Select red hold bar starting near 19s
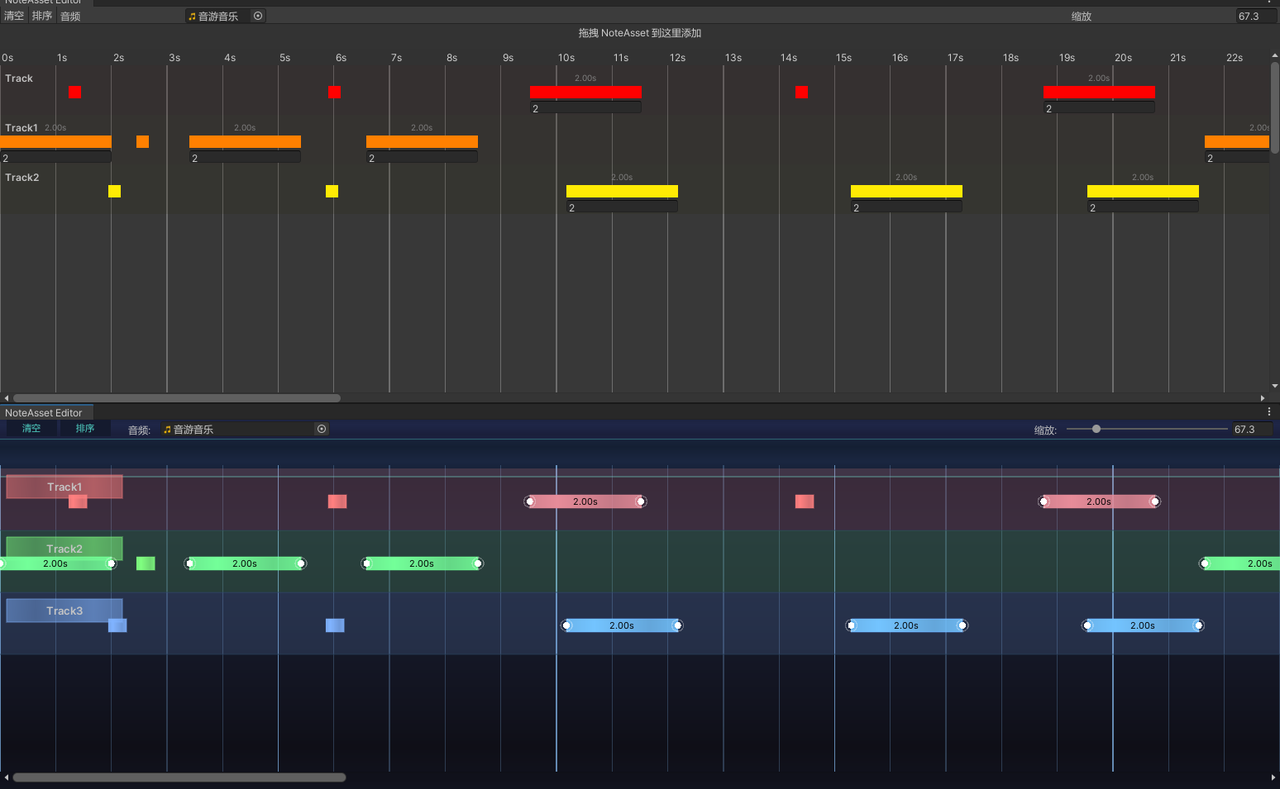The width and height of the screenshot is (1280, 789). (1099, 92)
